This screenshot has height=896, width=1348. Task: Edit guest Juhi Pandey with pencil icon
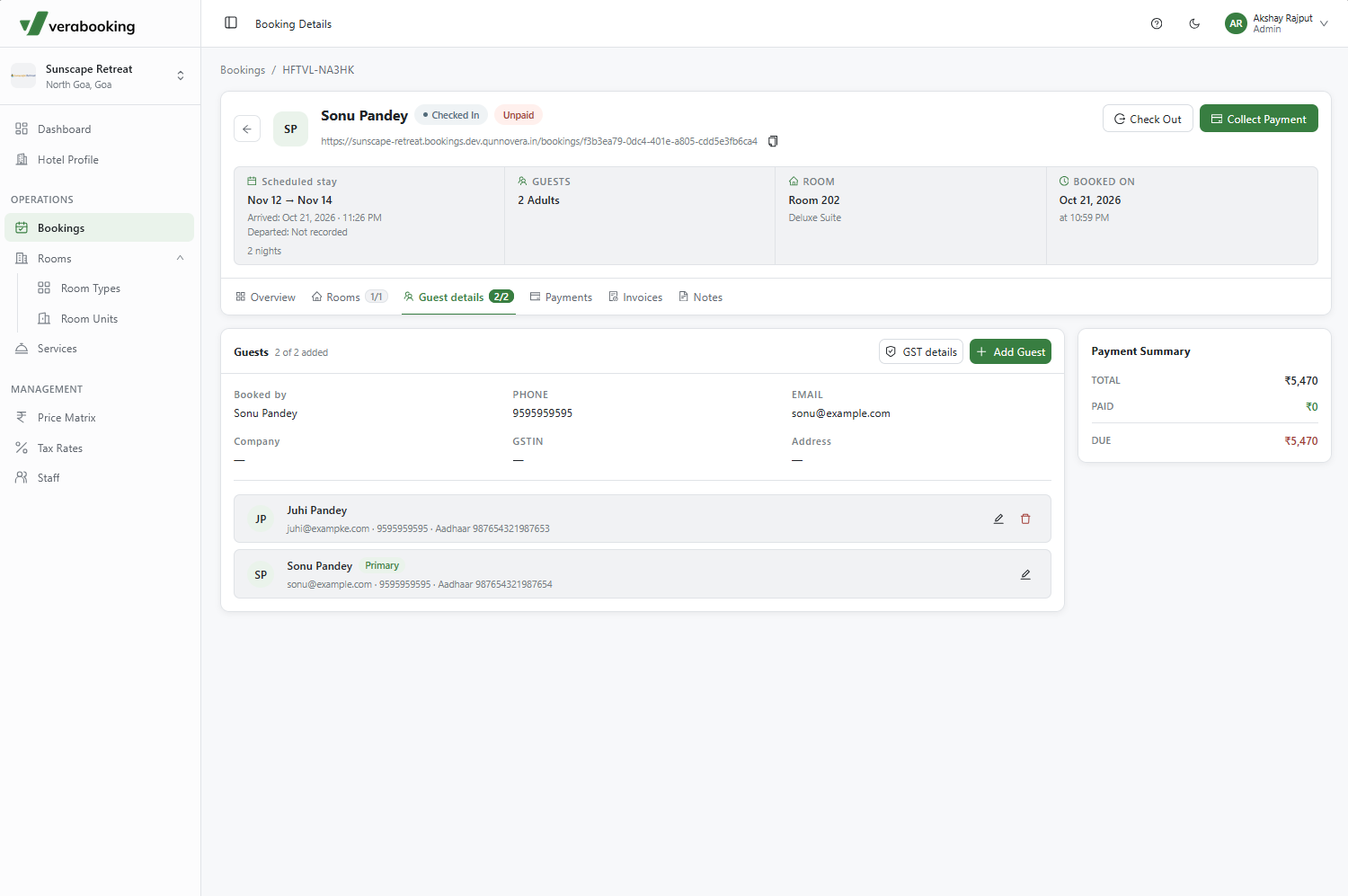click(998, 519)
